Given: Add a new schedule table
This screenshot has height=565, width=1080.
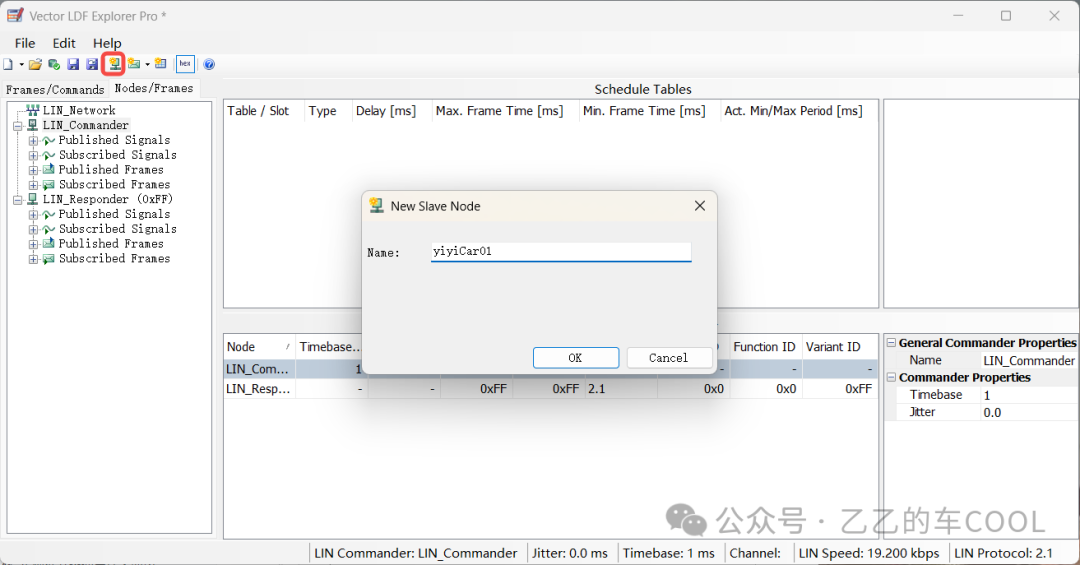Looking at the screenshot, I should click(x=160, y=64).
